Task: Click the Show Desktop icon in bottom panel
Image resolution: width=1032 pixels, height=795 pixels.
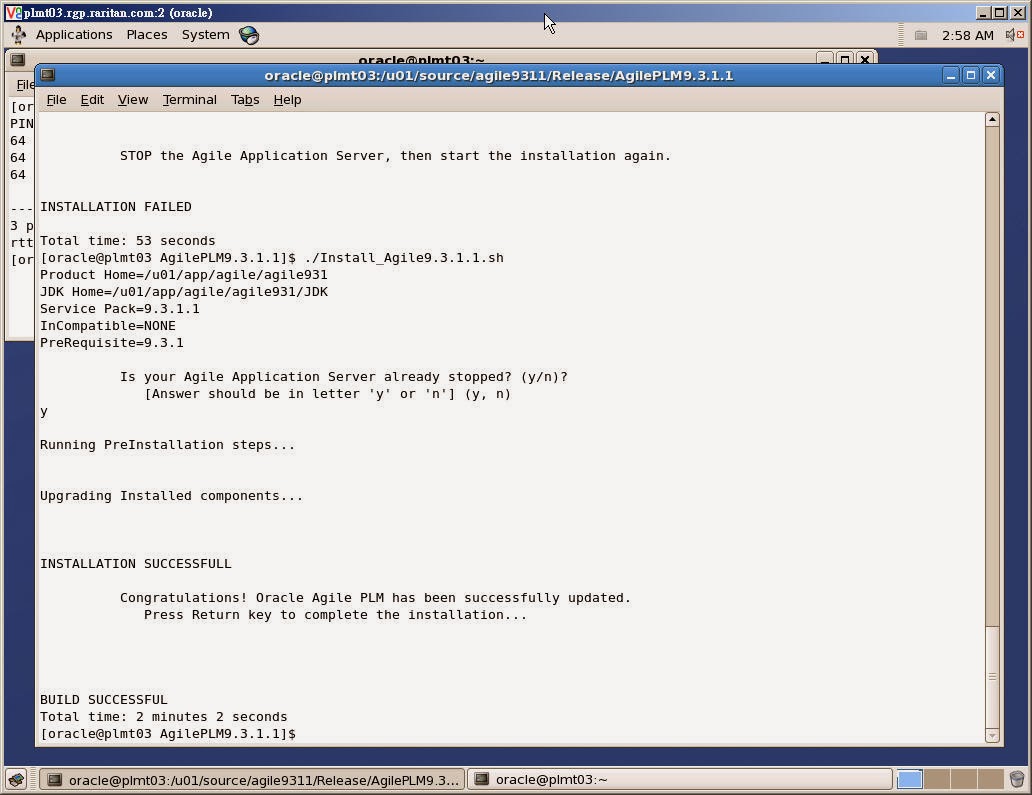Action: [16, 780]
